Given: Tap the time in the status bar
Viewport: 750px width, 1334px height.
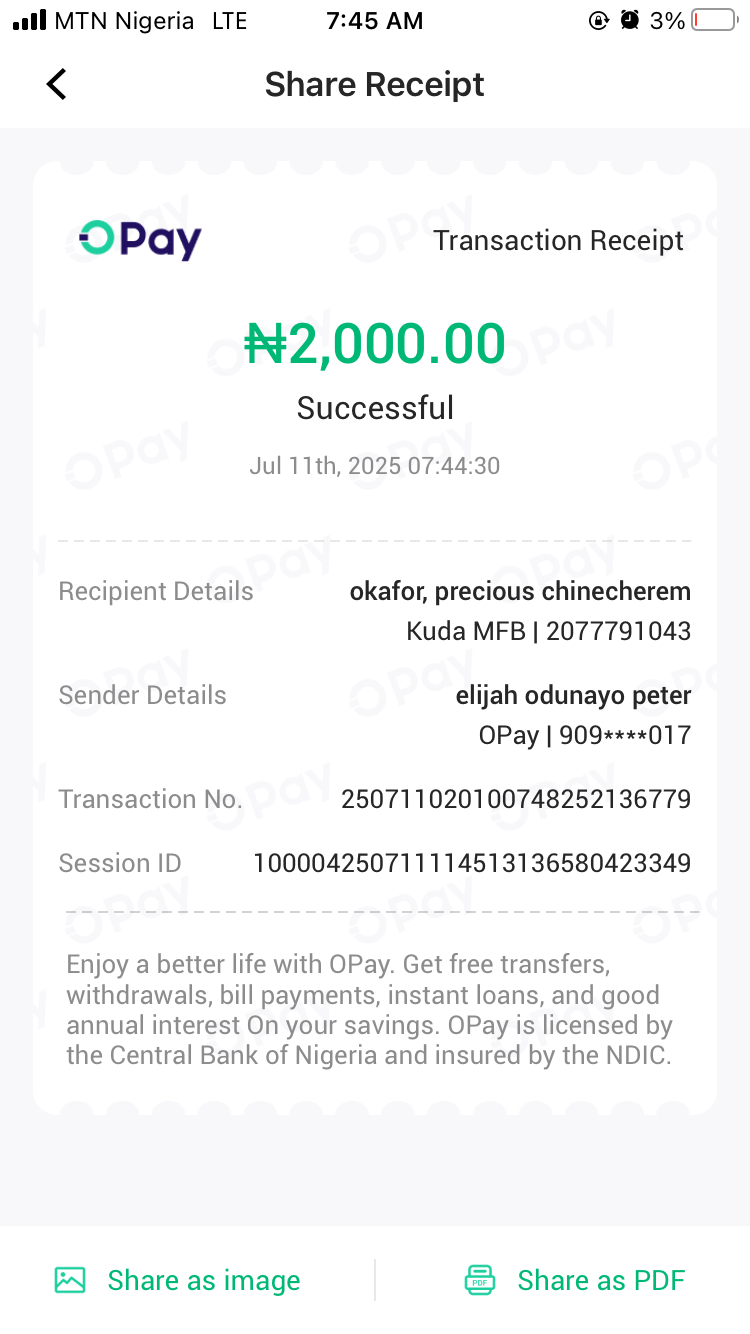Looking at the screenshot, I should tap(375, 21).
